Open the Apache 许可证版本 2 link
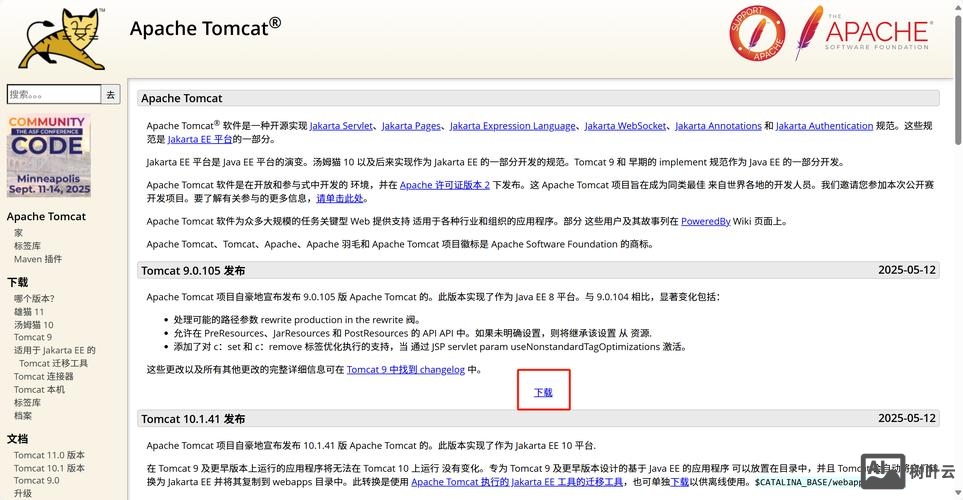The width and height of the screenshot is (963, 500). click(x=445, y=185)
